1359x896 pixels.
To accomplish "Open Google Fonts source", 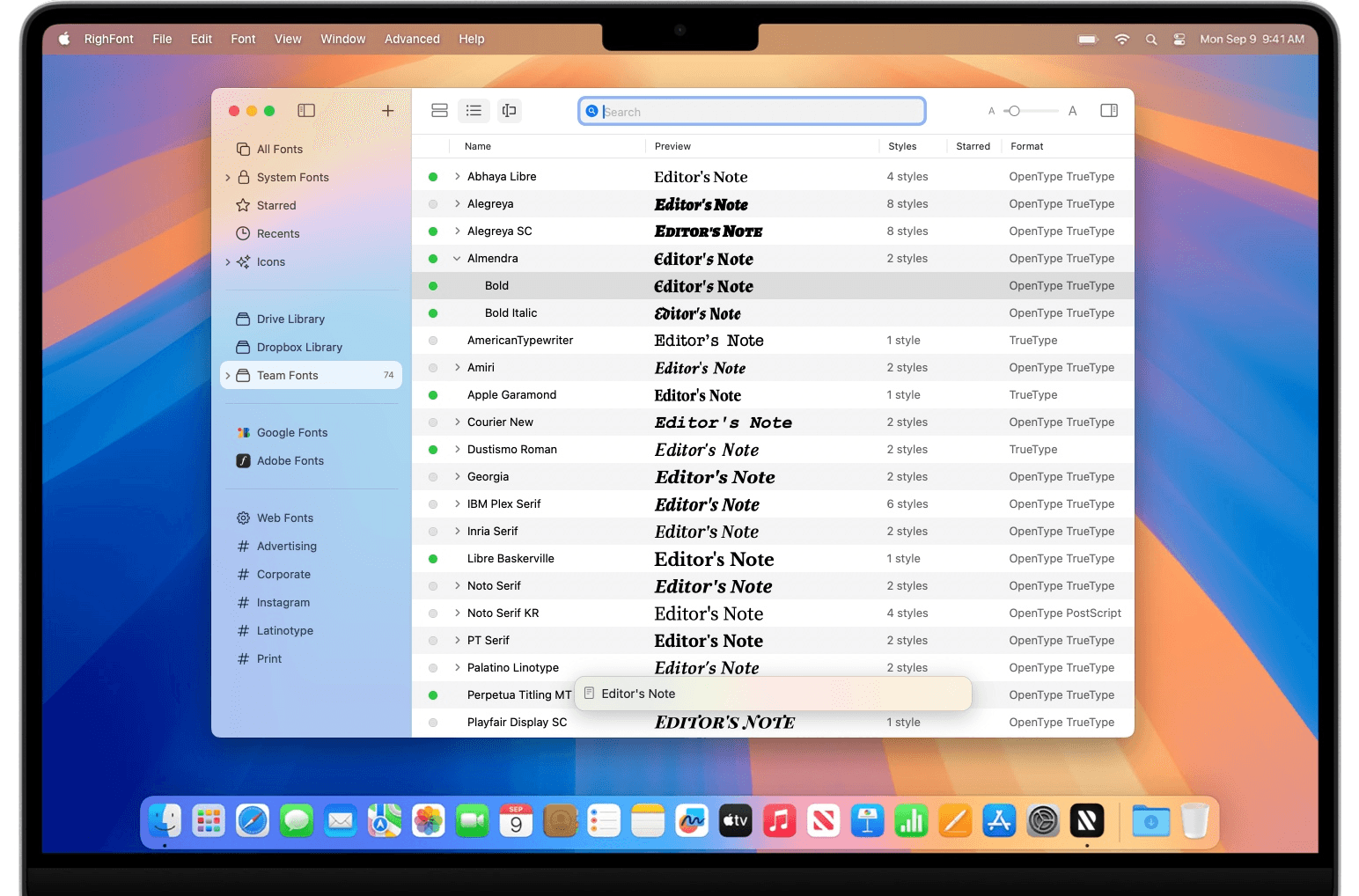I will click(x=282, y=433).
